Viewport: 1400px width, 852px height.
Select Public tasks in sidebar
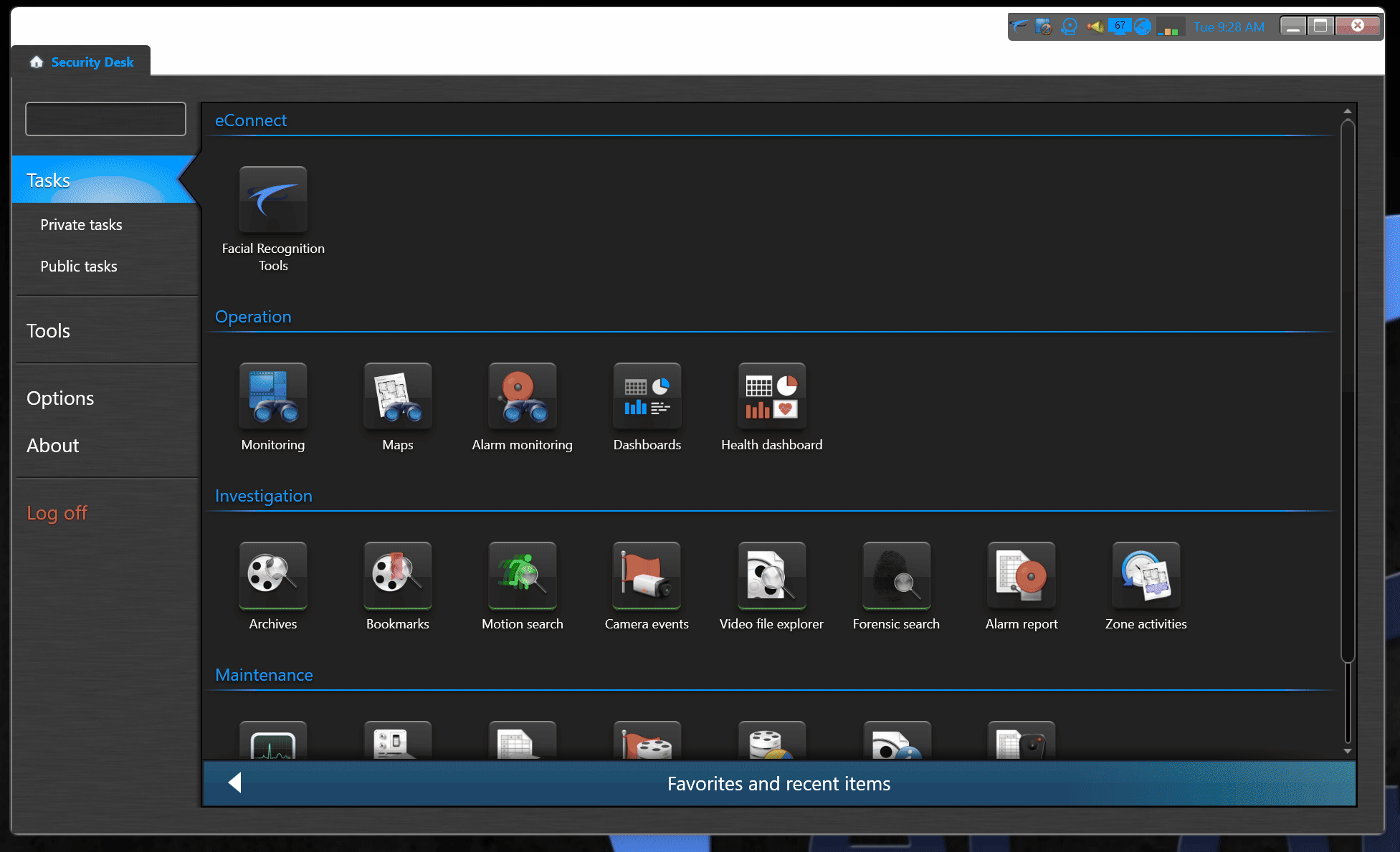coord(79,267)
